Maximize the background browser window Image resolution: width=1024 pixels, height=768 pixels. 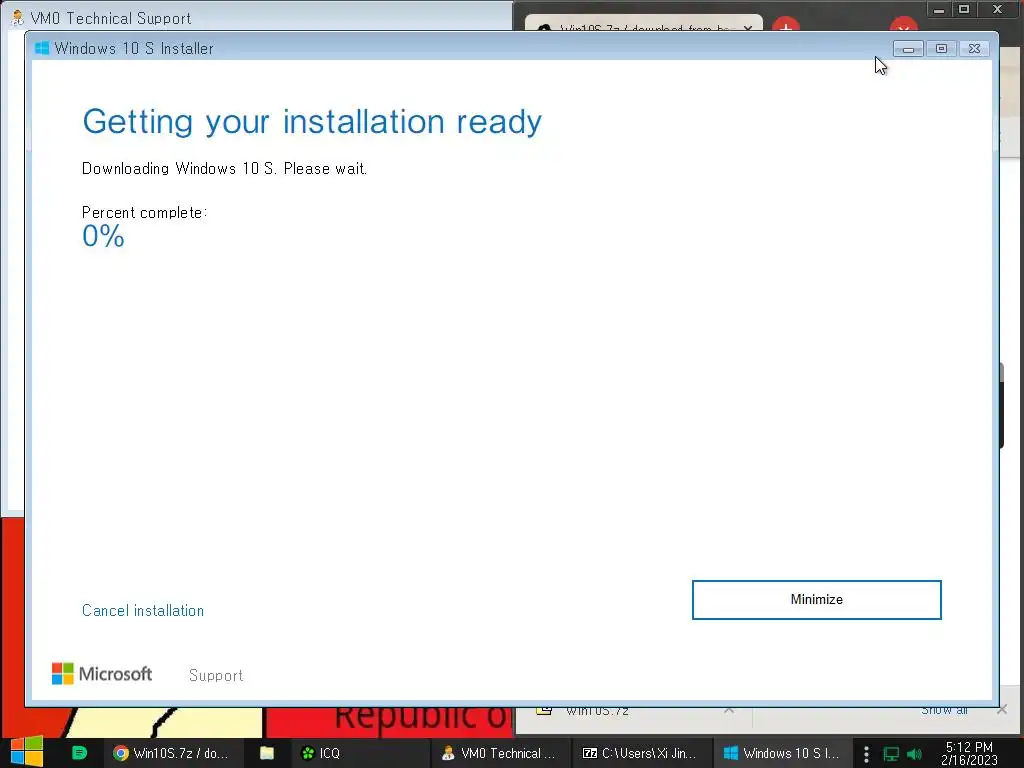(x=964, y=9)
